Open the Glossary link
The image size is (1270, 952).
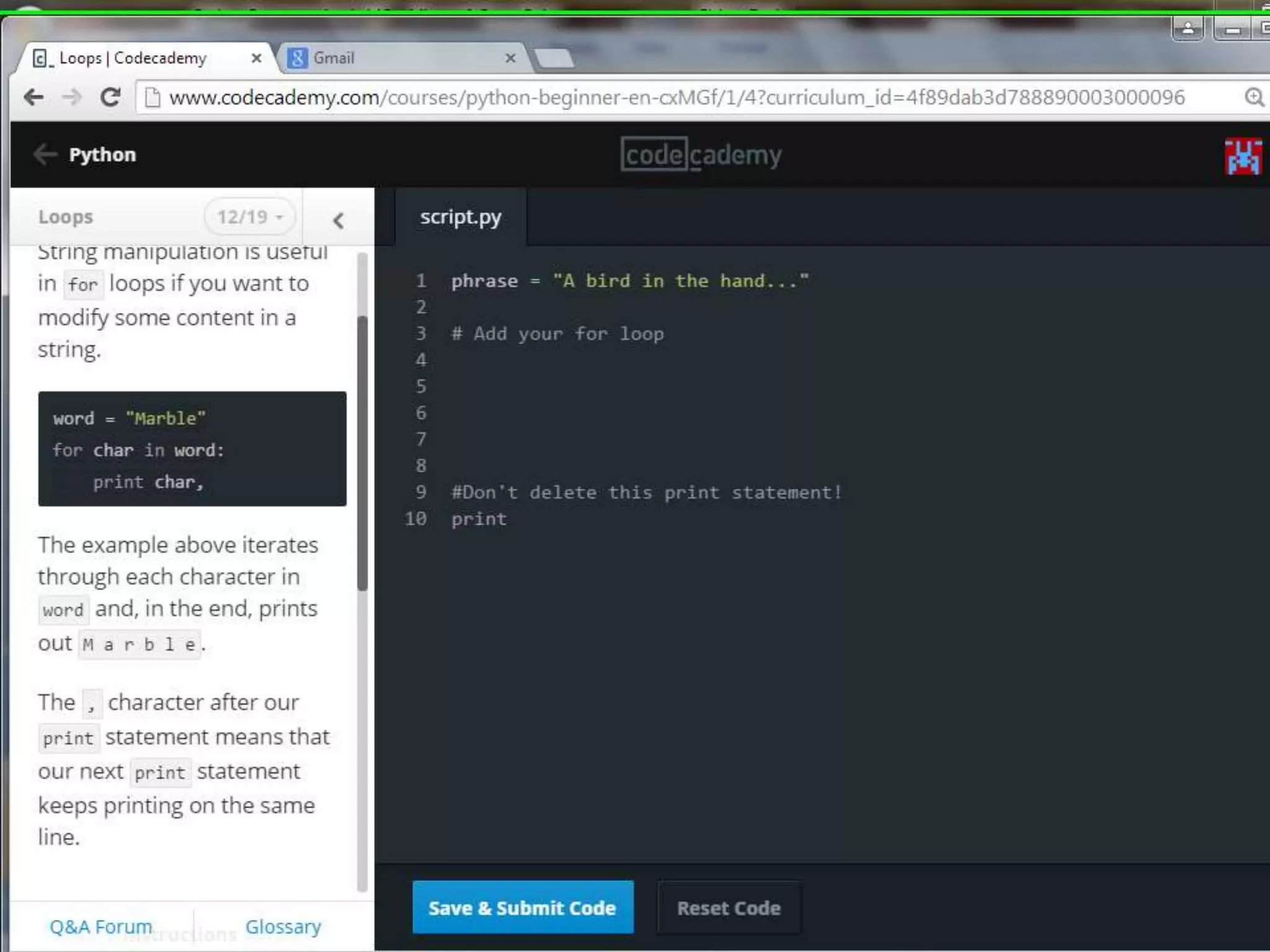pyautogui.click(x=283, y=927)
